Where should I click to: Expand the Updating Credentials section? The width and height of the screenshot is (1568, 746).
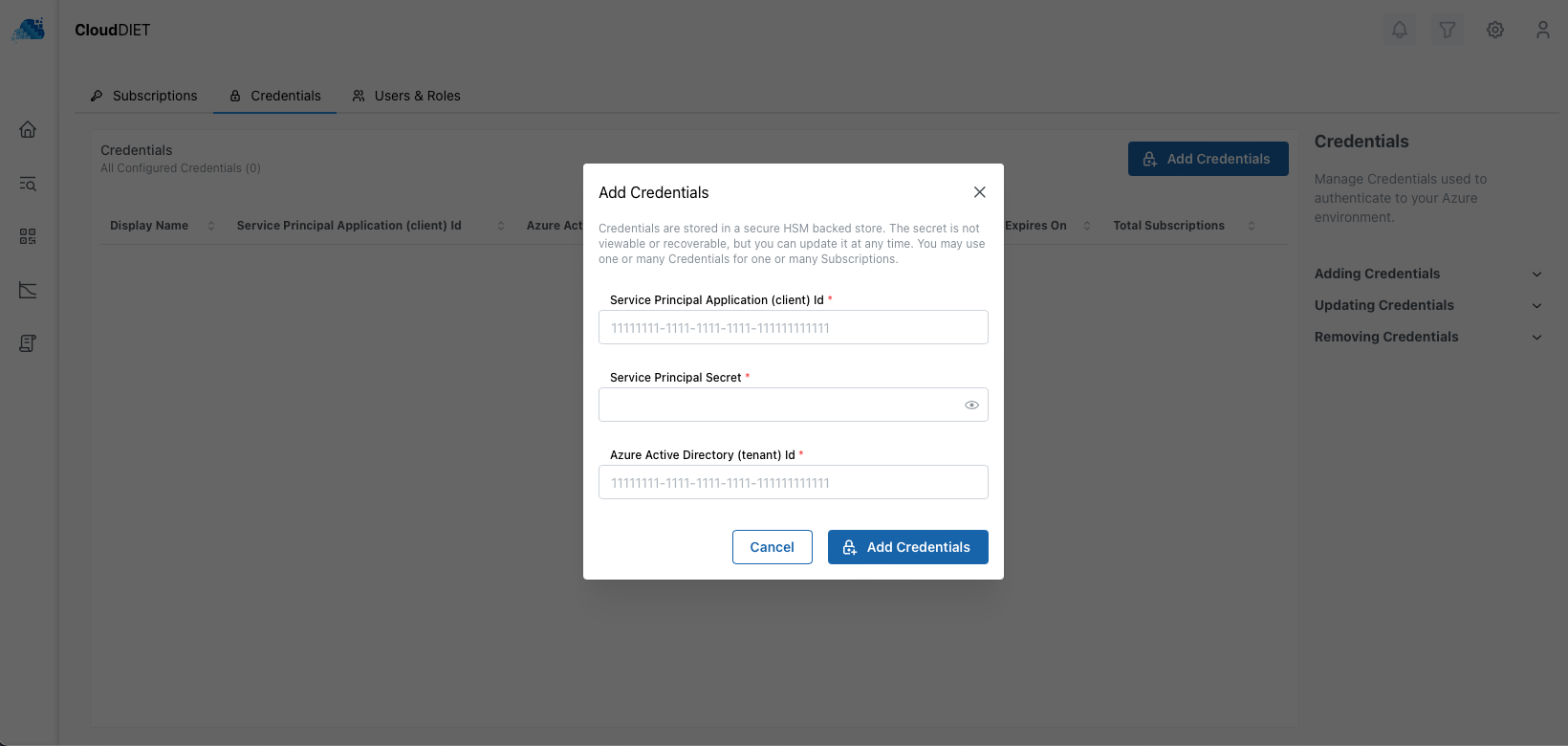point(1428,305)
